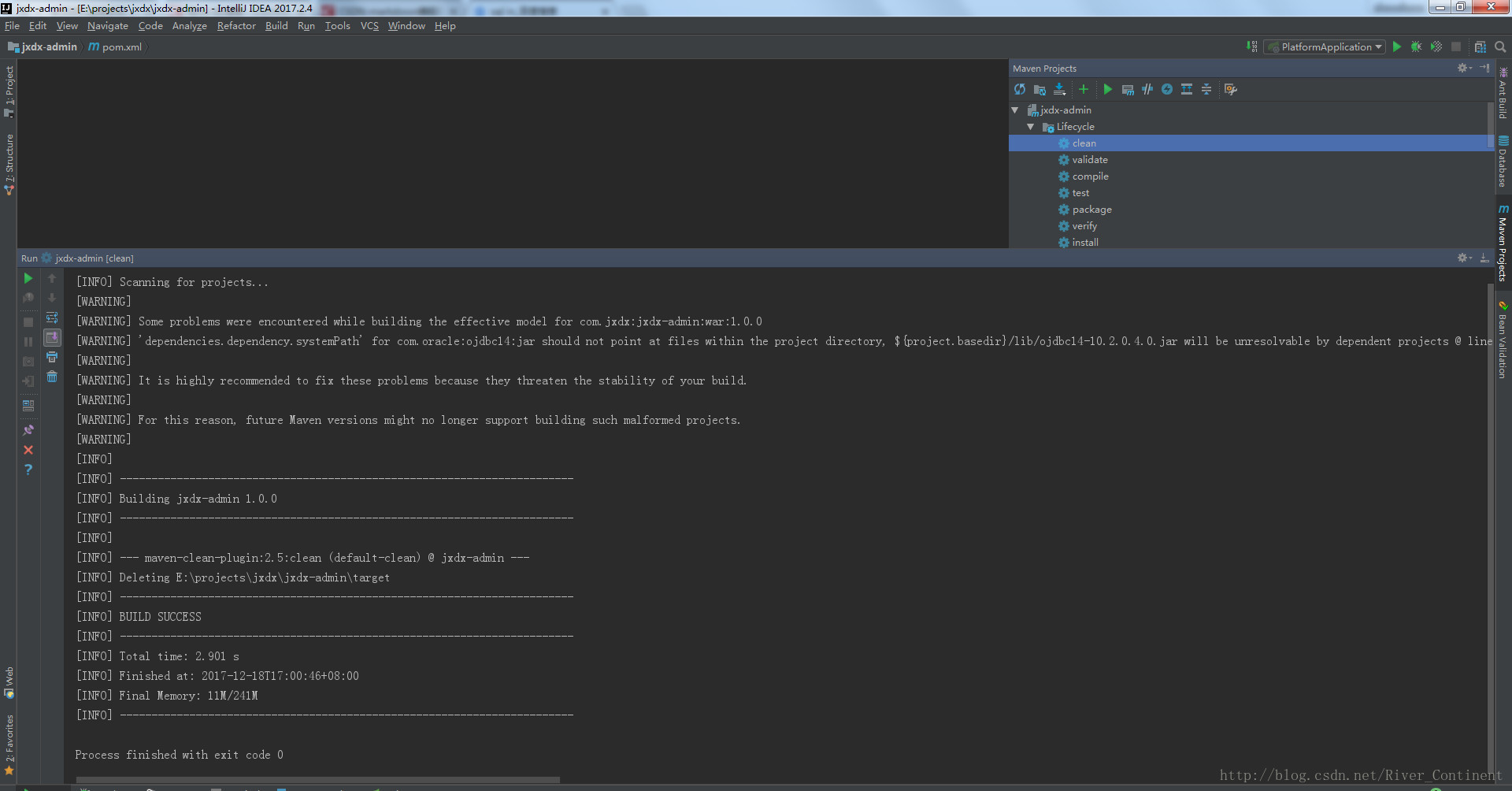Image resolution: width=1512 pixels, height=791 pixels.
Task: Toggle scroll to end of console
Action: pos(52,338)
